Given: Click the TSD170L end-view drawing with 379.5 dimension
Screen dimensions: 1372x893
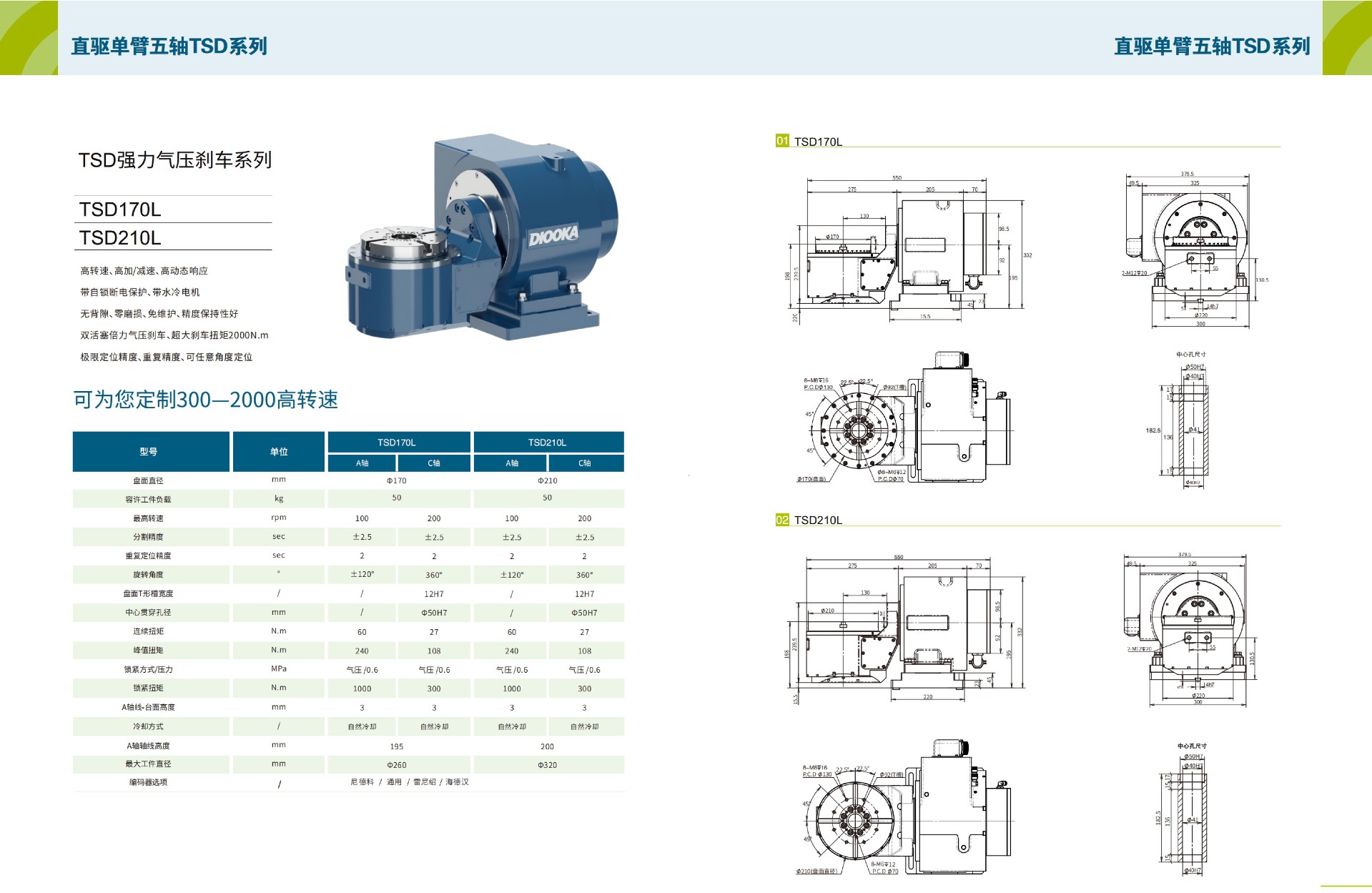Looking at the screenshot, I should pos(1195,251).
